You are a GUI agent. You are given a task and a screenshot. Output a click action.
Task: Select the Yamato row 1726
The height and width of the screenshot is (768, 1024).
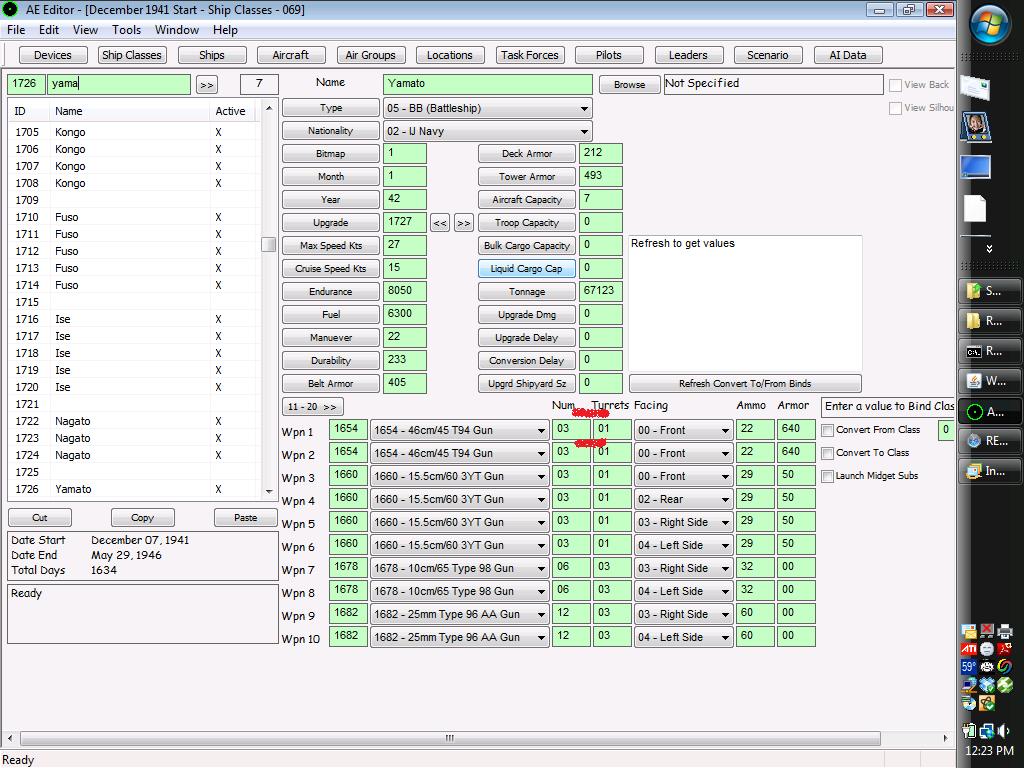tap(135, 489)
